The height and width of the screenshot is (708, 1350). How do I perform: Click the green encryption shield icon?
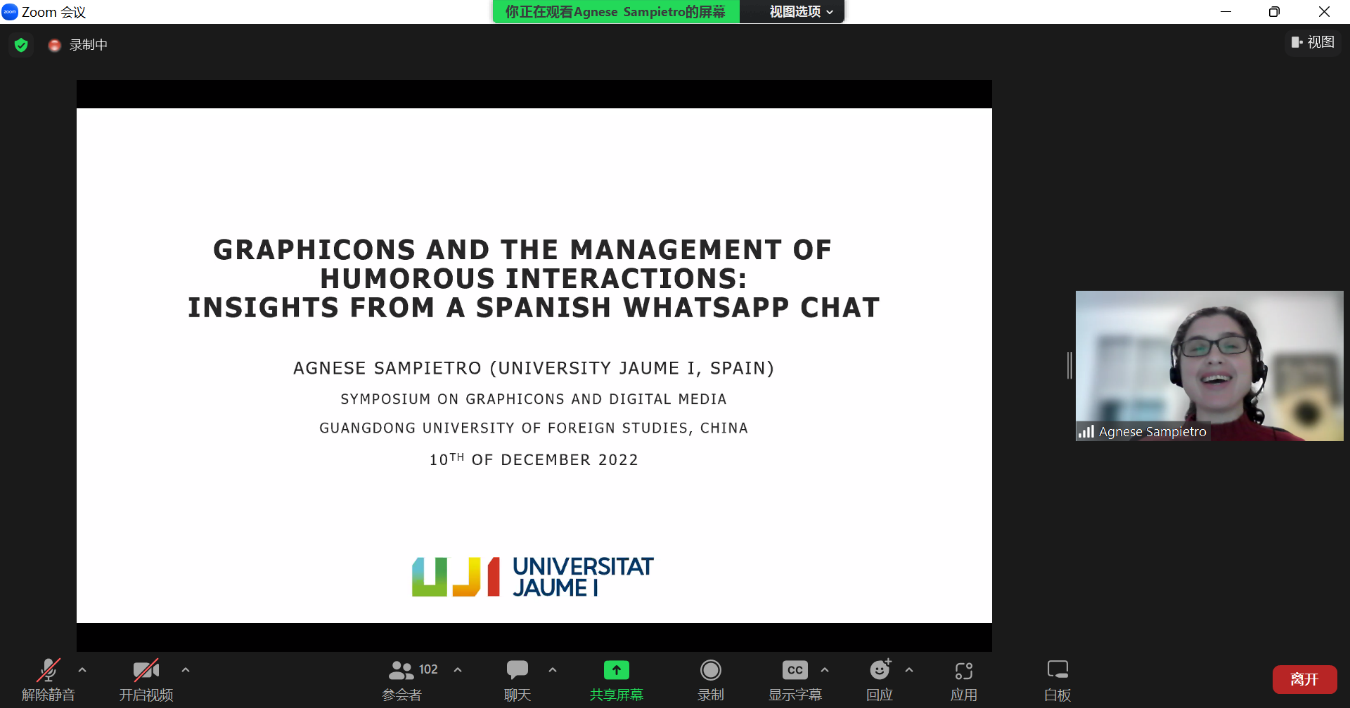[x=21, y=45]
